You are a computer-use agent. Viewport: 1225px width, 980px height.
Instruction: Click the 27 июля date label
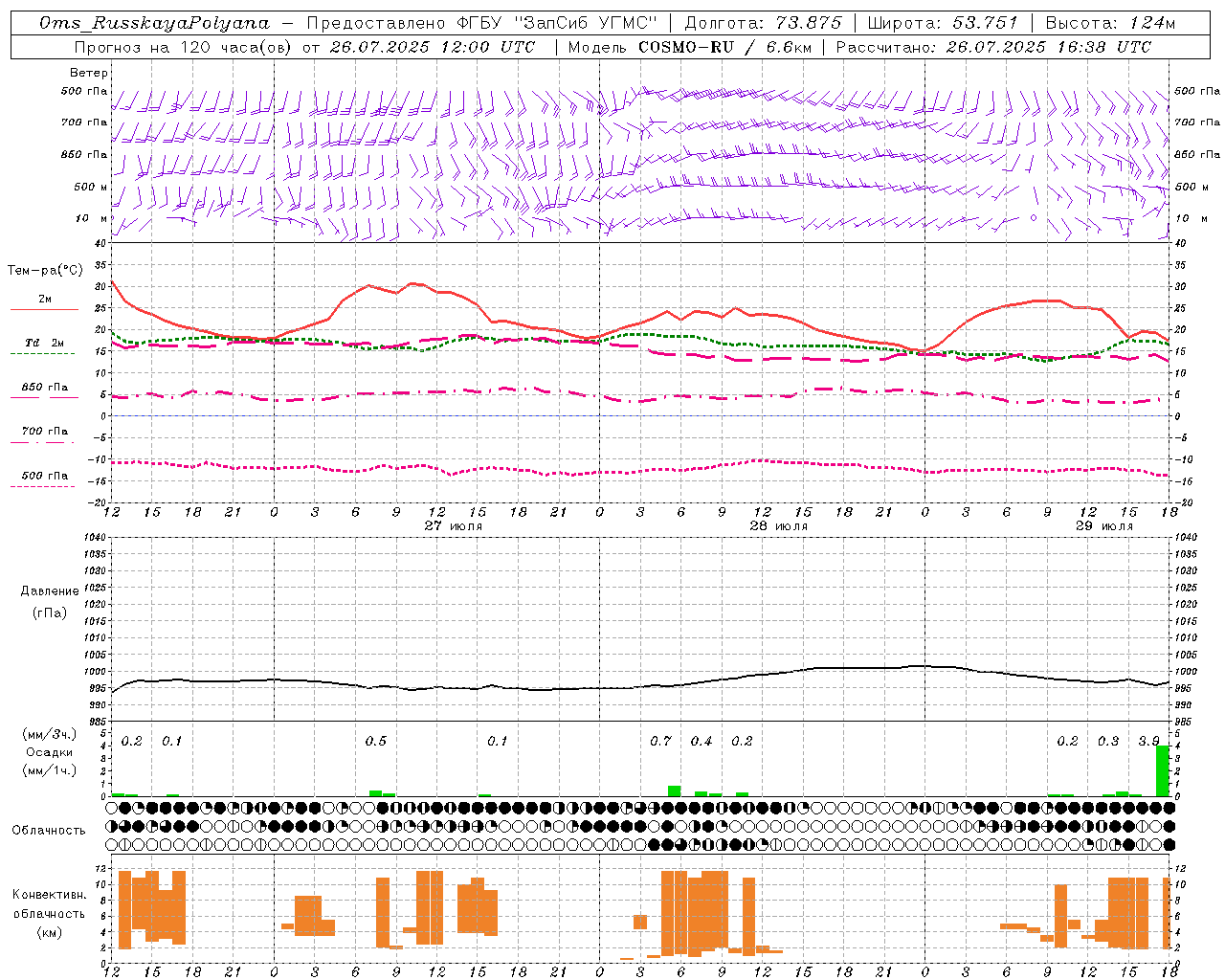point(454,525)
